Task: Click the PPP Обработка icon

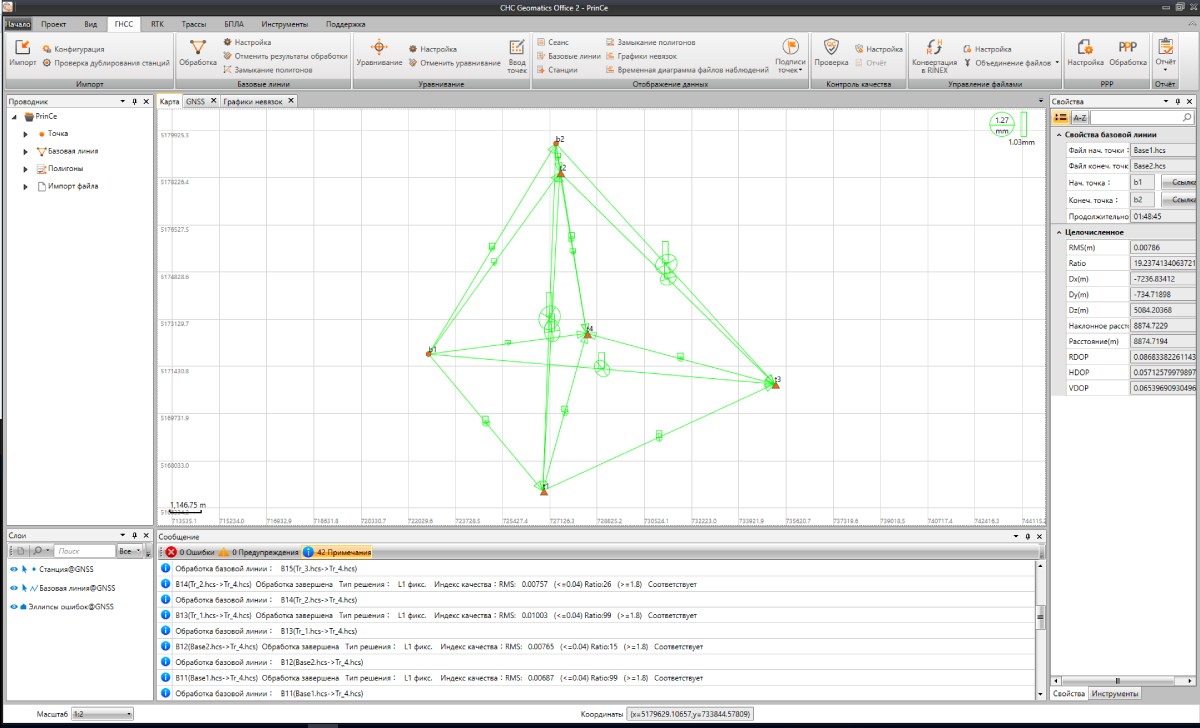Action: 1127,52
